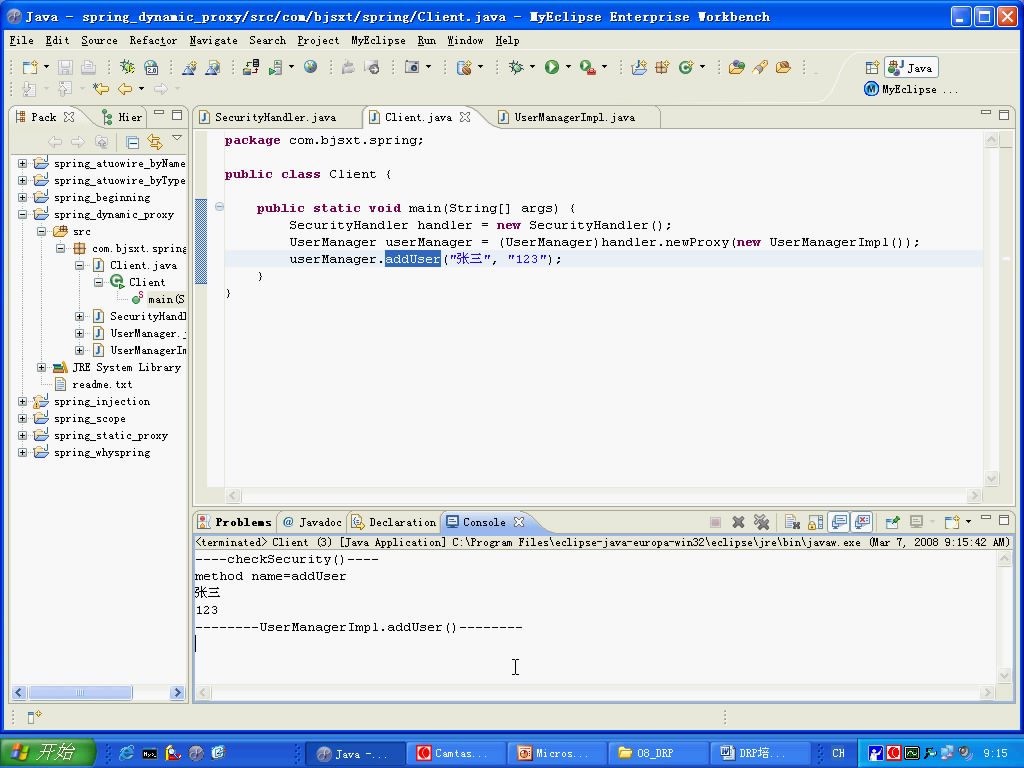Click the Open Type toolbar icon
Viewport: 1024px width, 768px height.
point(736,67)
